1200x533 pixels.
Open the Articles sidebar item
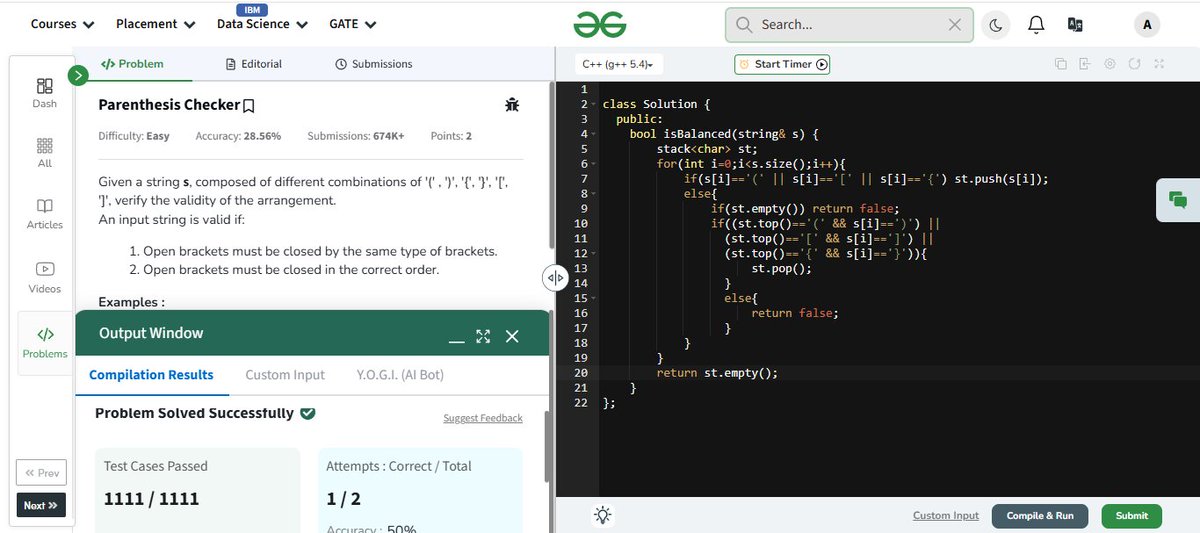click(x=45, y=214)
